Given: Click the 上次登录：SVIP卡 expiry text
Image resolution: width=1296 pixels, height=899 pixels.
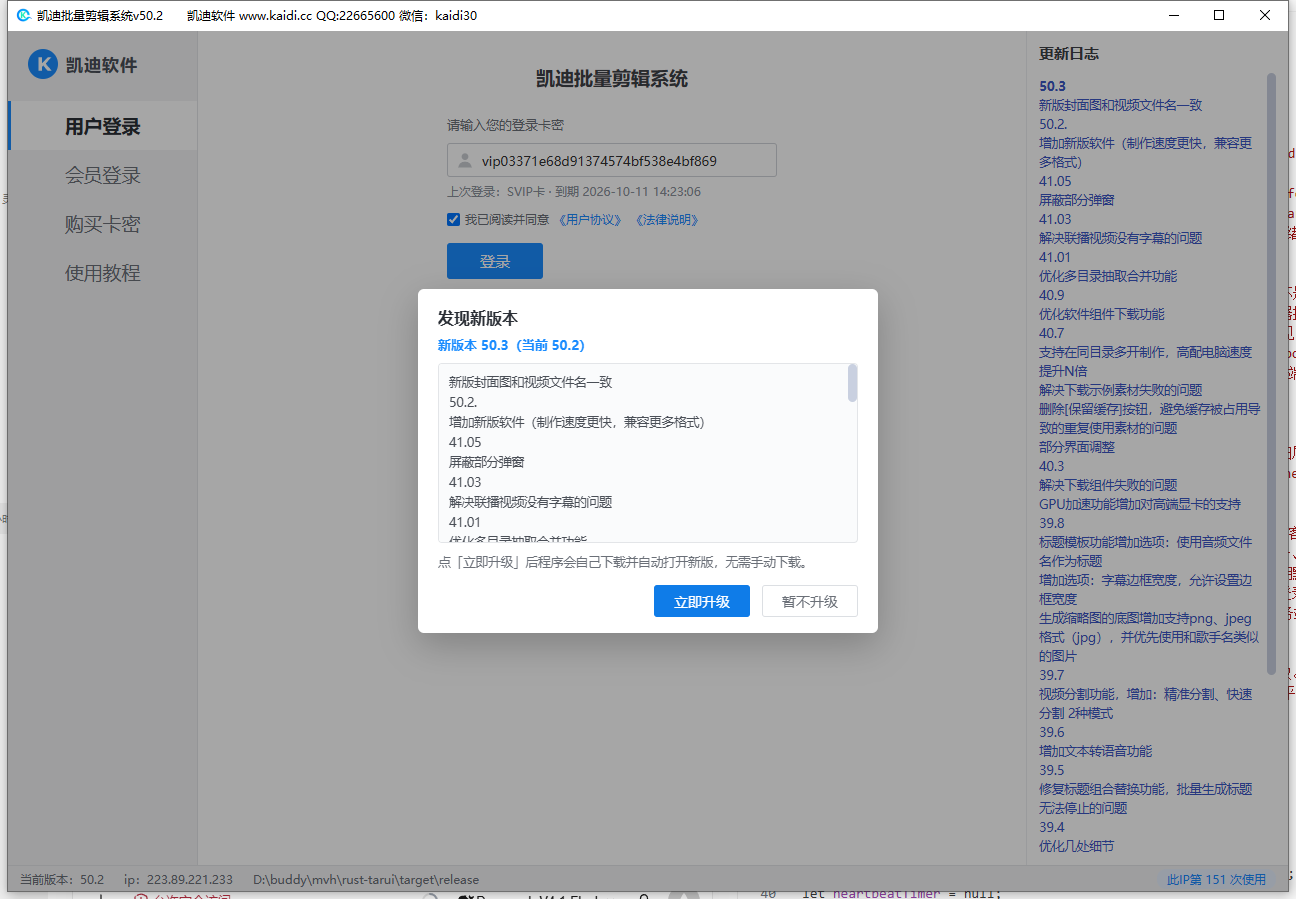Looking at the screenshot, I should (x=574, y=192).
